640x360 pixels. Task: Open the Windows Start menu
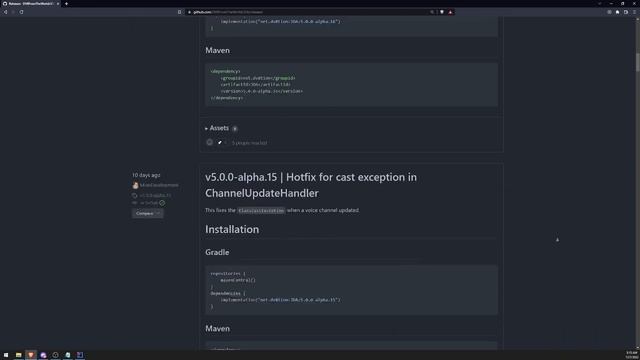click(x=6, y=355)
